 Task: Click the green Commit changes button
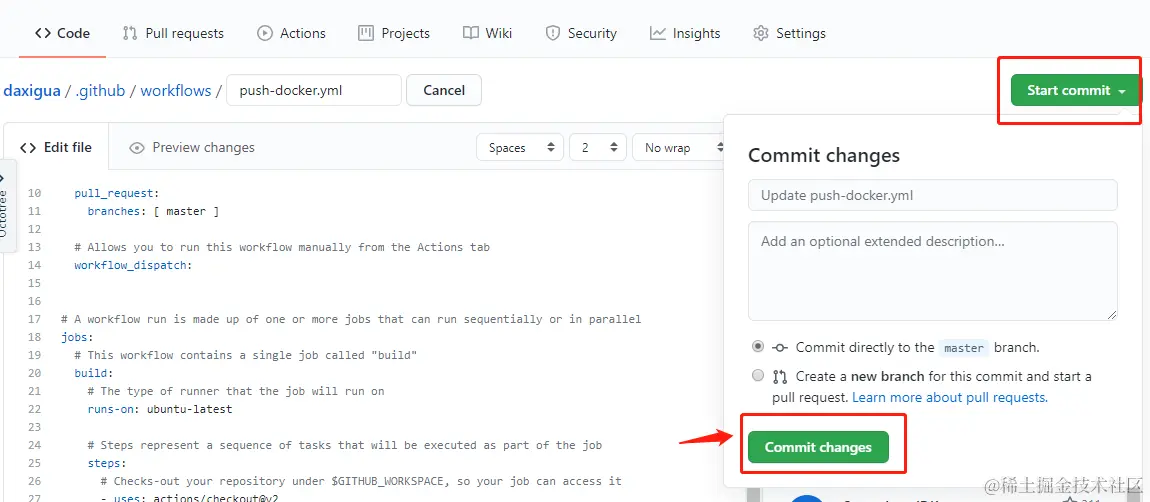[818, 447]
